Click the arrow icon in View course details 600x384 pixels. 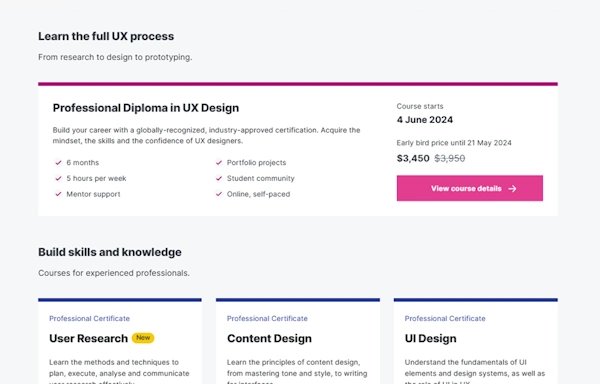click(512, 189)
